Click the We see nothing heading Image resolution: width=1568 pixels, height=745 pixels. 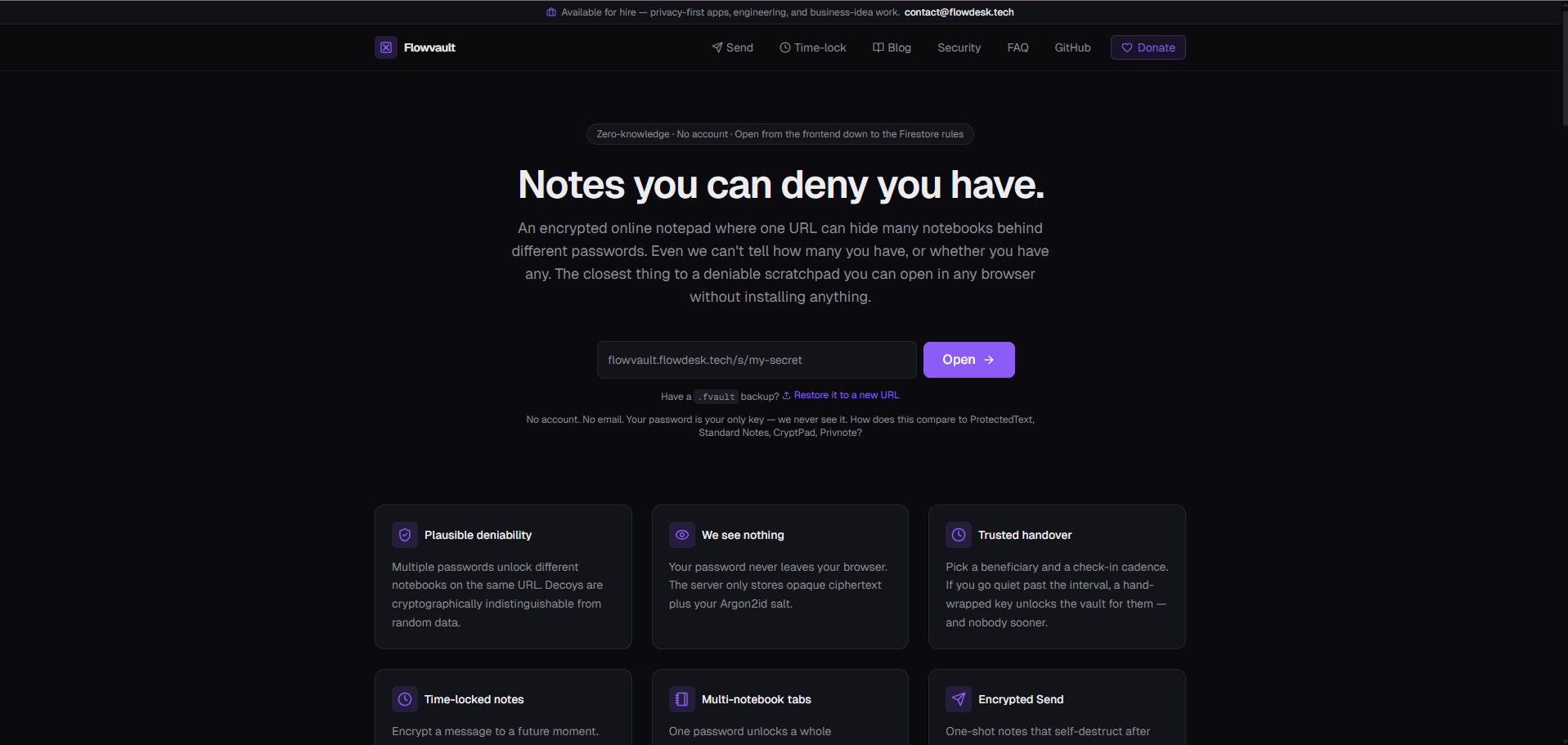coord(743,535)
